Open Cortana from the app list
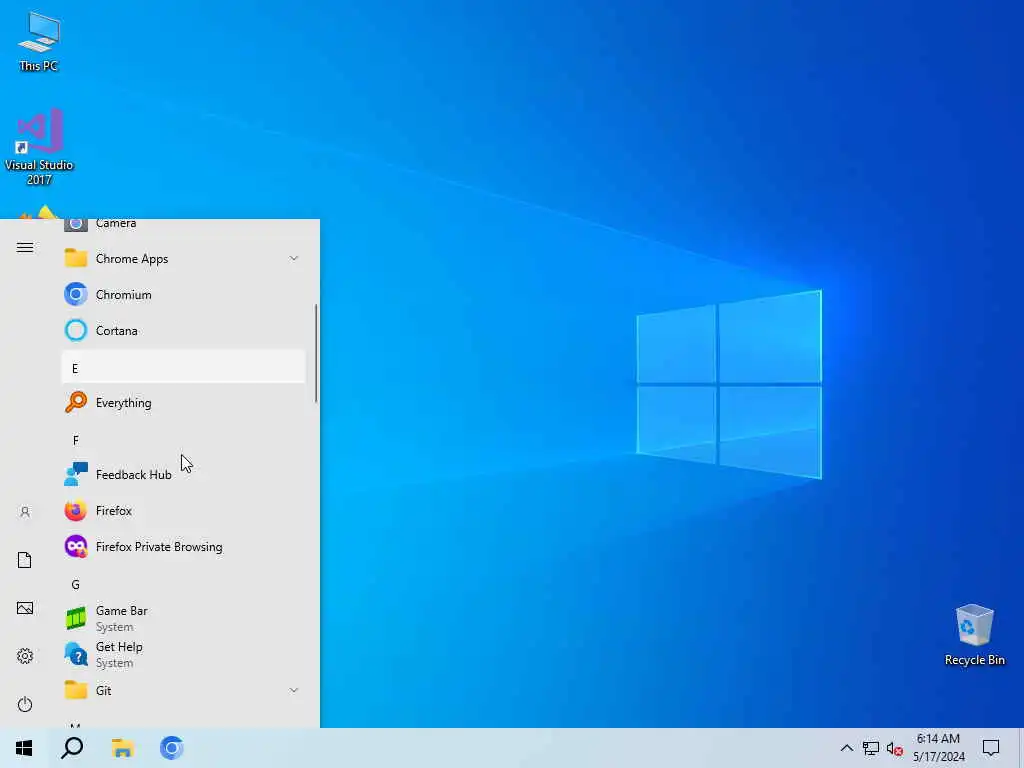Viewport: 1024px width, 768px height. click(x=184, y=330)
